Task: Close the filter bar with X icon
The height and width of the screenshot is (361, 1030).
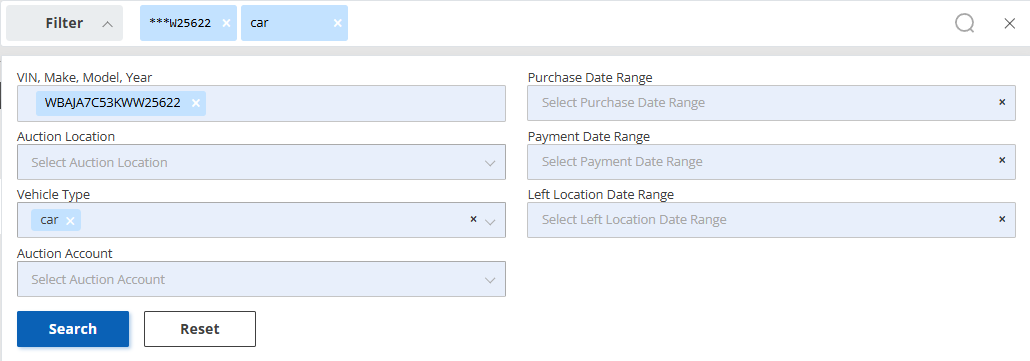Action: 1010,24
